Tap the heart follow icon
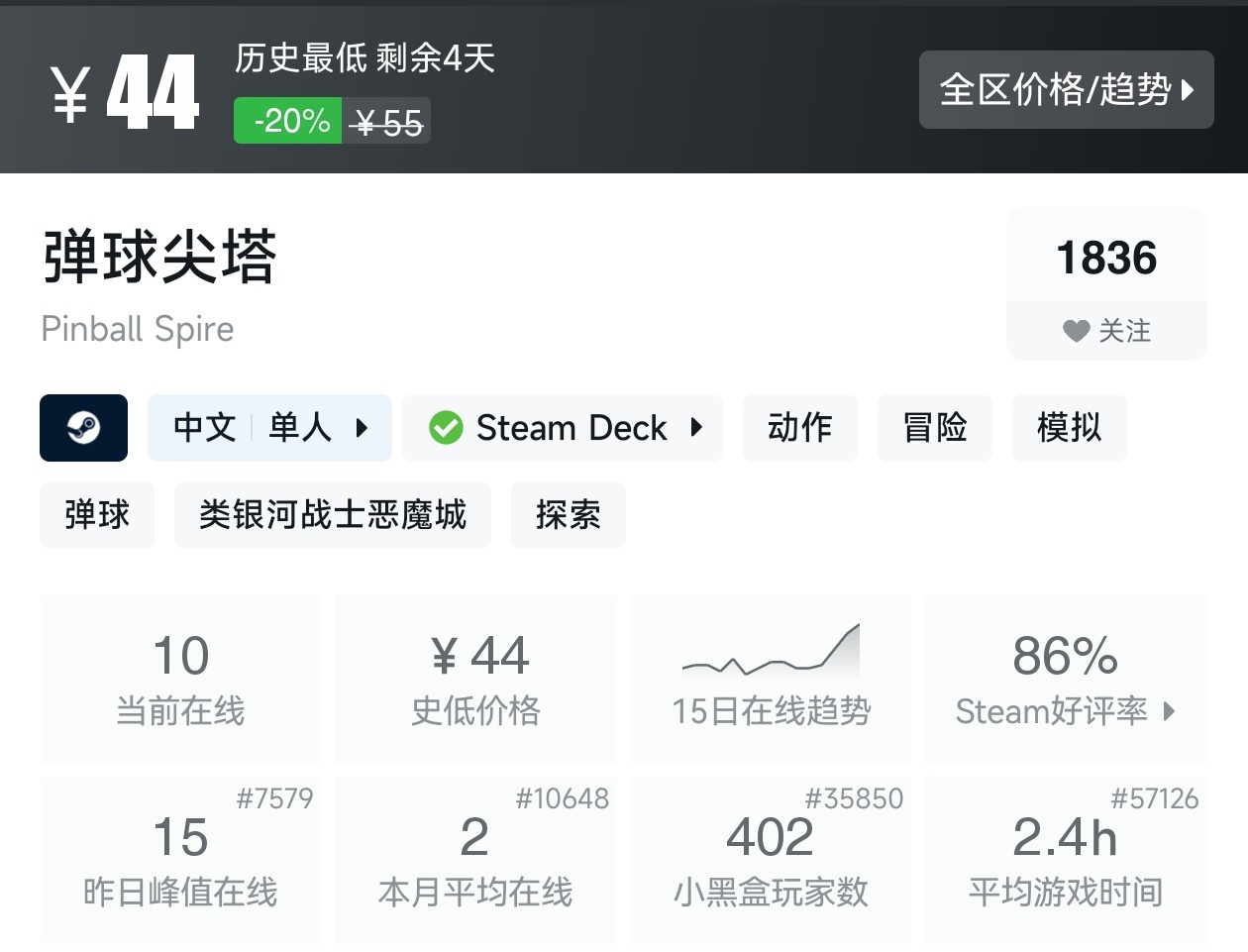 1076,331
